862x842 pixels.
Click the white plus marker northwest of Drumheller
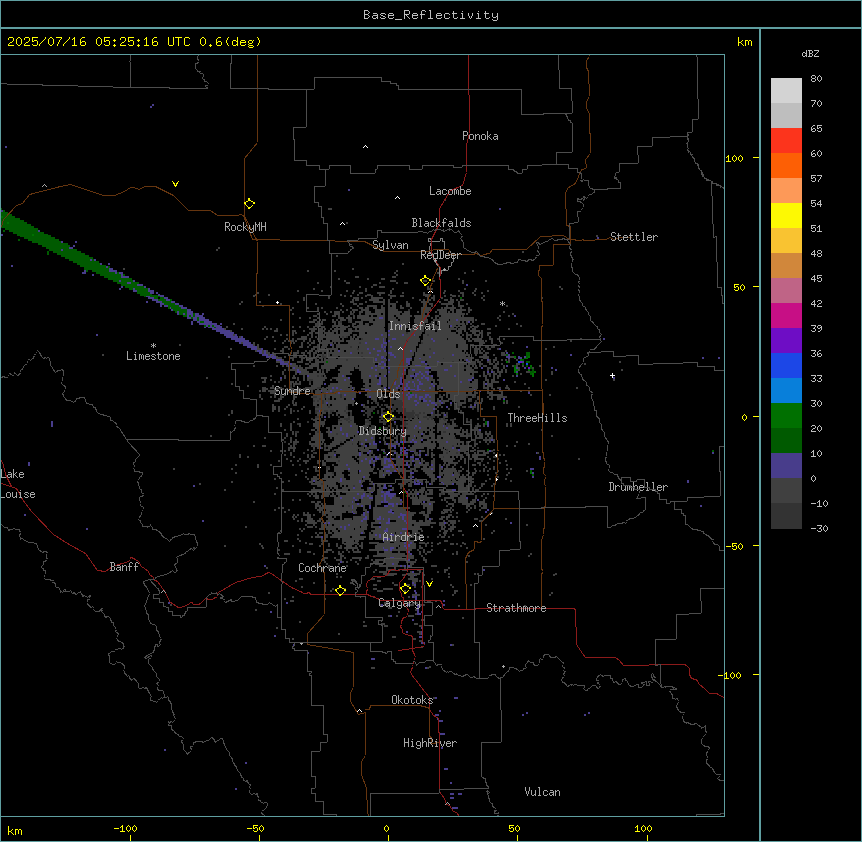[x=612, y=376]
